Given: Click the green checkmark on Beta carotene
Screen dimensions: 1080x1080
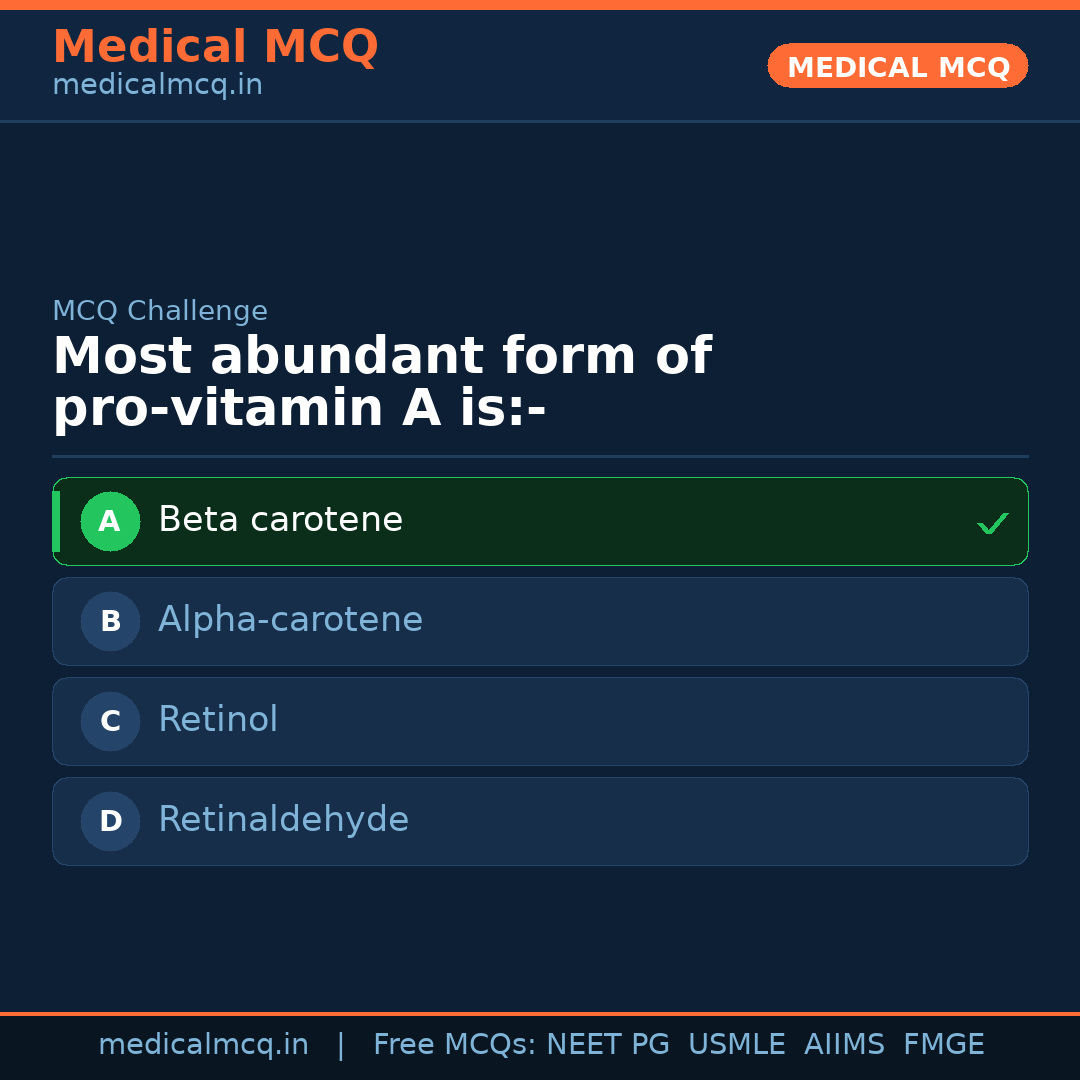Looking at the screenshot, I should point(992,522).
